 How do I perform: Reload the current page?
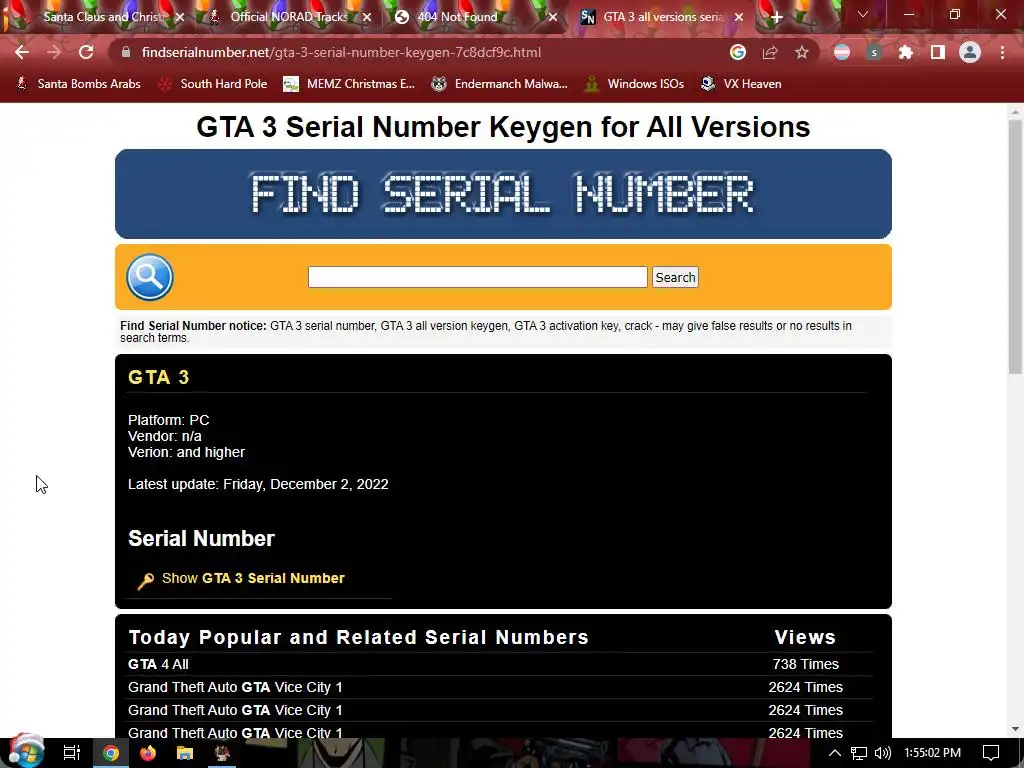86,52
